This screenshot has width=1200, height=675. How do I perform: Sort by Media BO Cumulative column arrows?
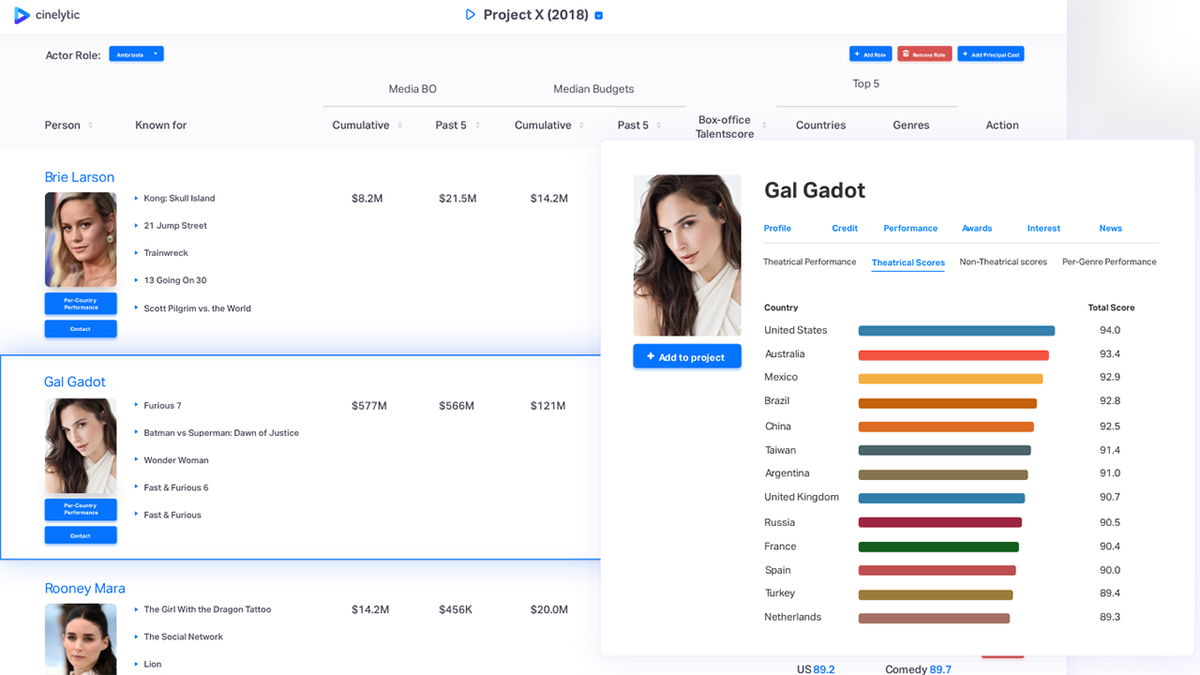tap(400, 125)
